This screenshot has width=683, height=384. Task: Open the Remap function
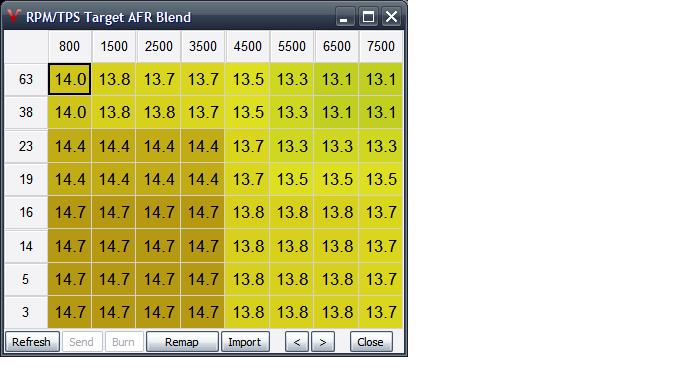(182, 342)
